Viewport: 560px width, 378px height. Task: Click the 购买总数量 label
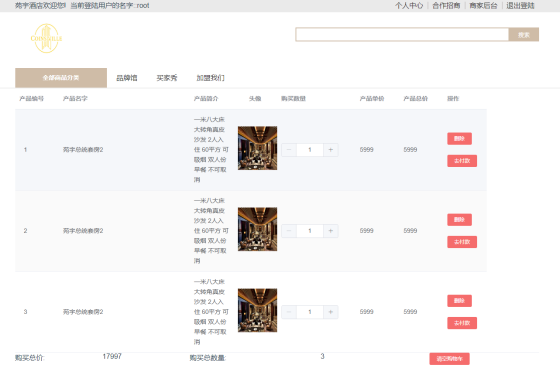point(208,358)
